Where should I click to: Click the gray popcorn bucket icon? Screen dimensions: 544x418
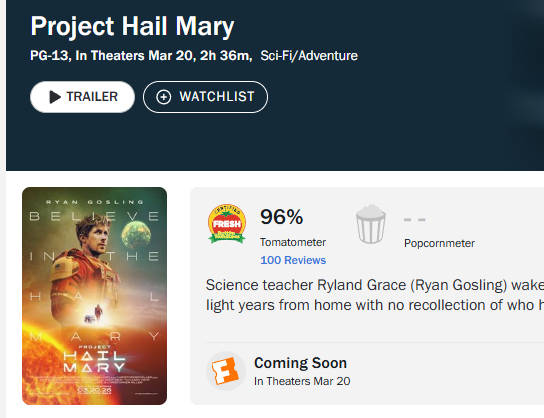tap(371, 224)
